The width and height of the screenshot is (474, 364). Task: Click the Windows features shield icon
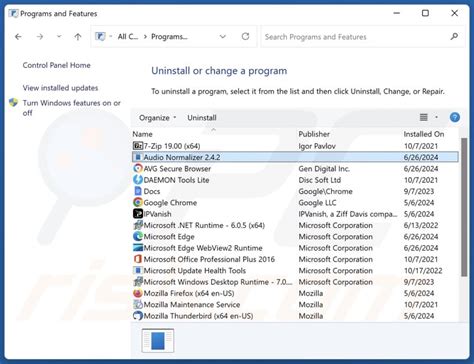[x=14, y=103]
